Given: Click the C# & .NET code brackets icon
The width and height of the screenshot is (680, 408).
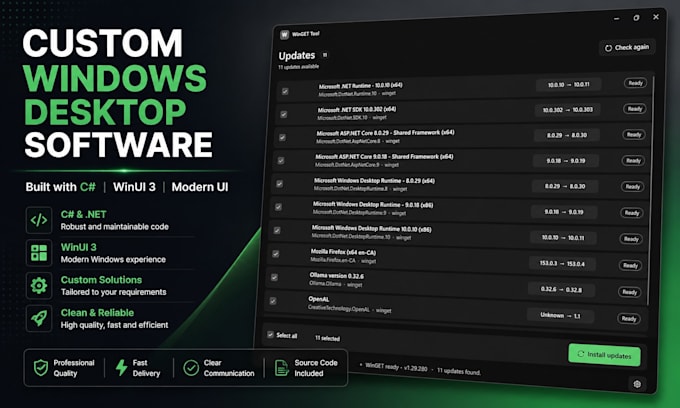Looking at the screenshot, I should pos(39,220).
